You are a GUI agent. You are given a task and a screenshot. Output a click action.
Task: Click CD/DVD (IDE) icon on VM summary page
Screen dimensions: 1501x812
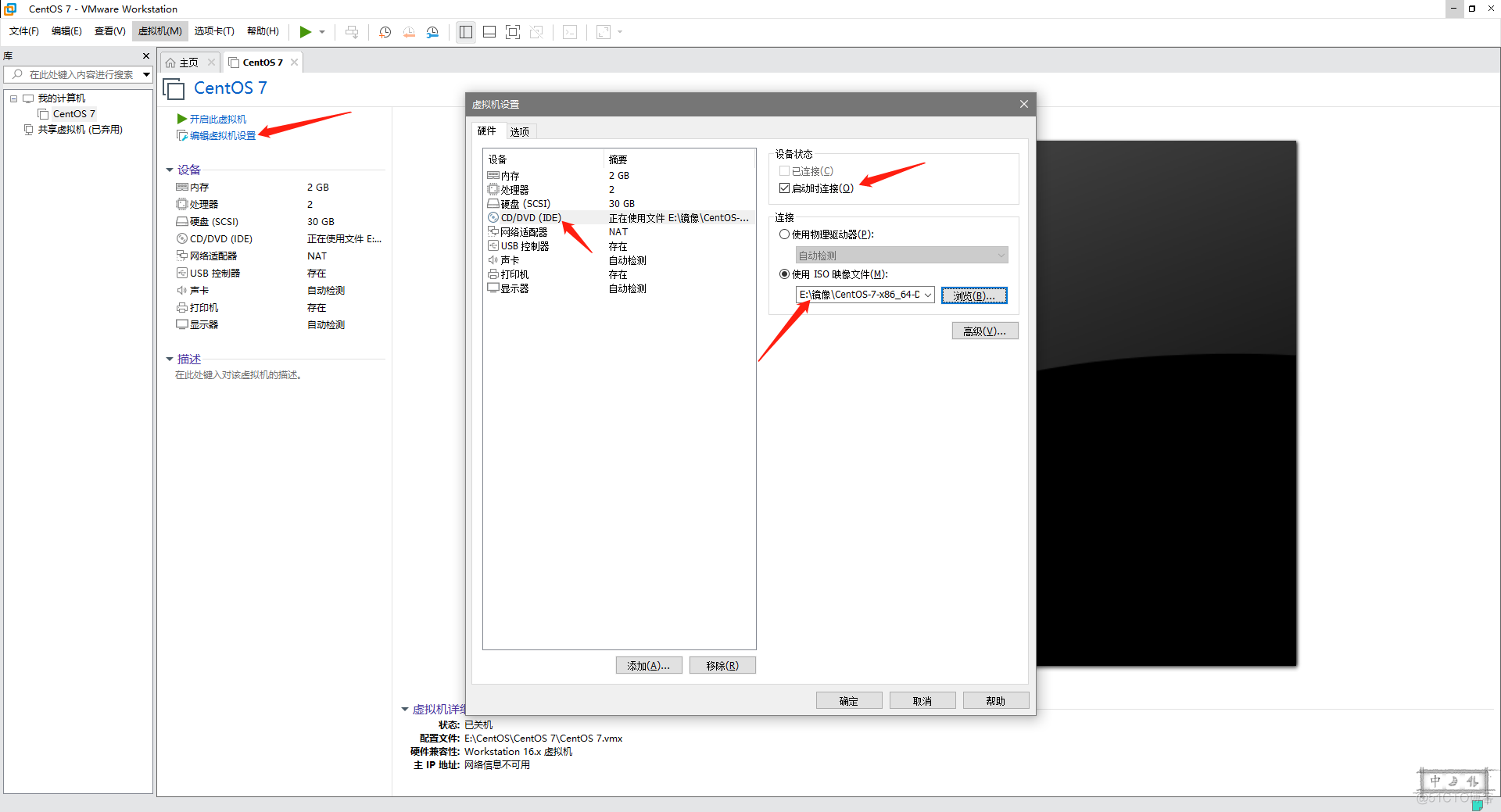point(182,239)
